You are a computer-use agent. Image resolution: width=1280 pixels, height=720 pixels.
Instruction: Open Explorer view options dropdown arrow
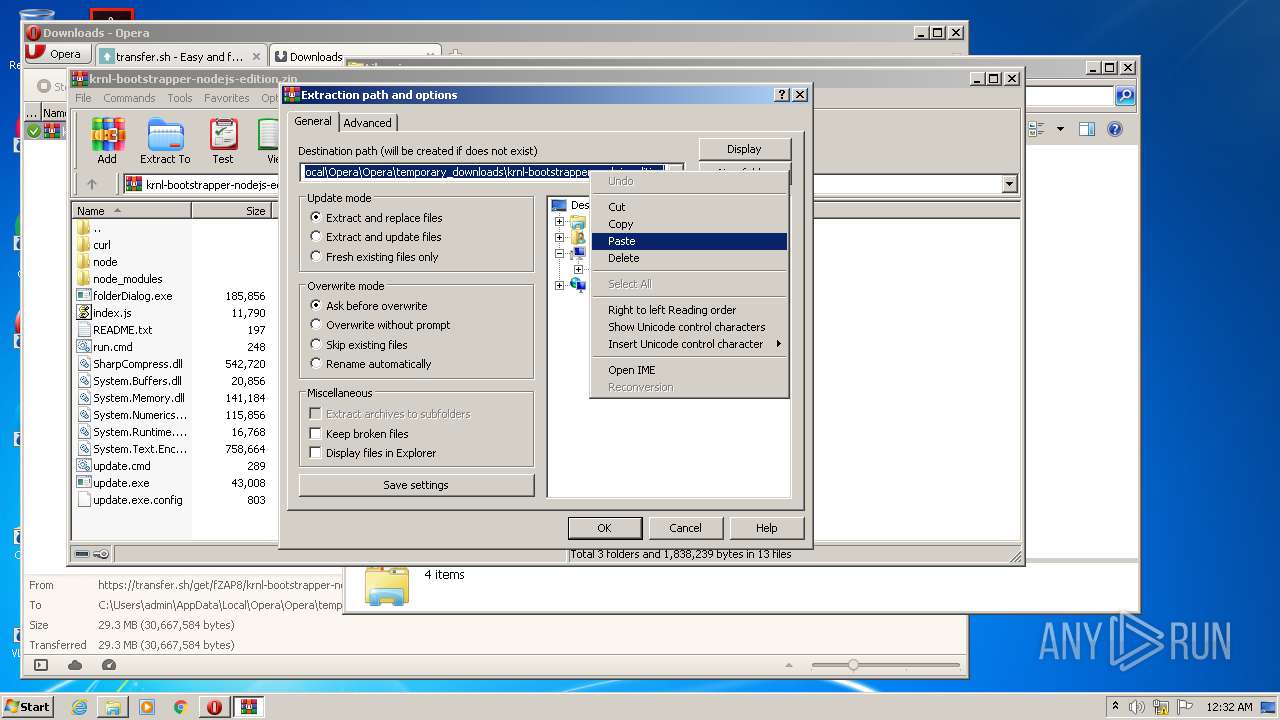tap(1060, 129)
